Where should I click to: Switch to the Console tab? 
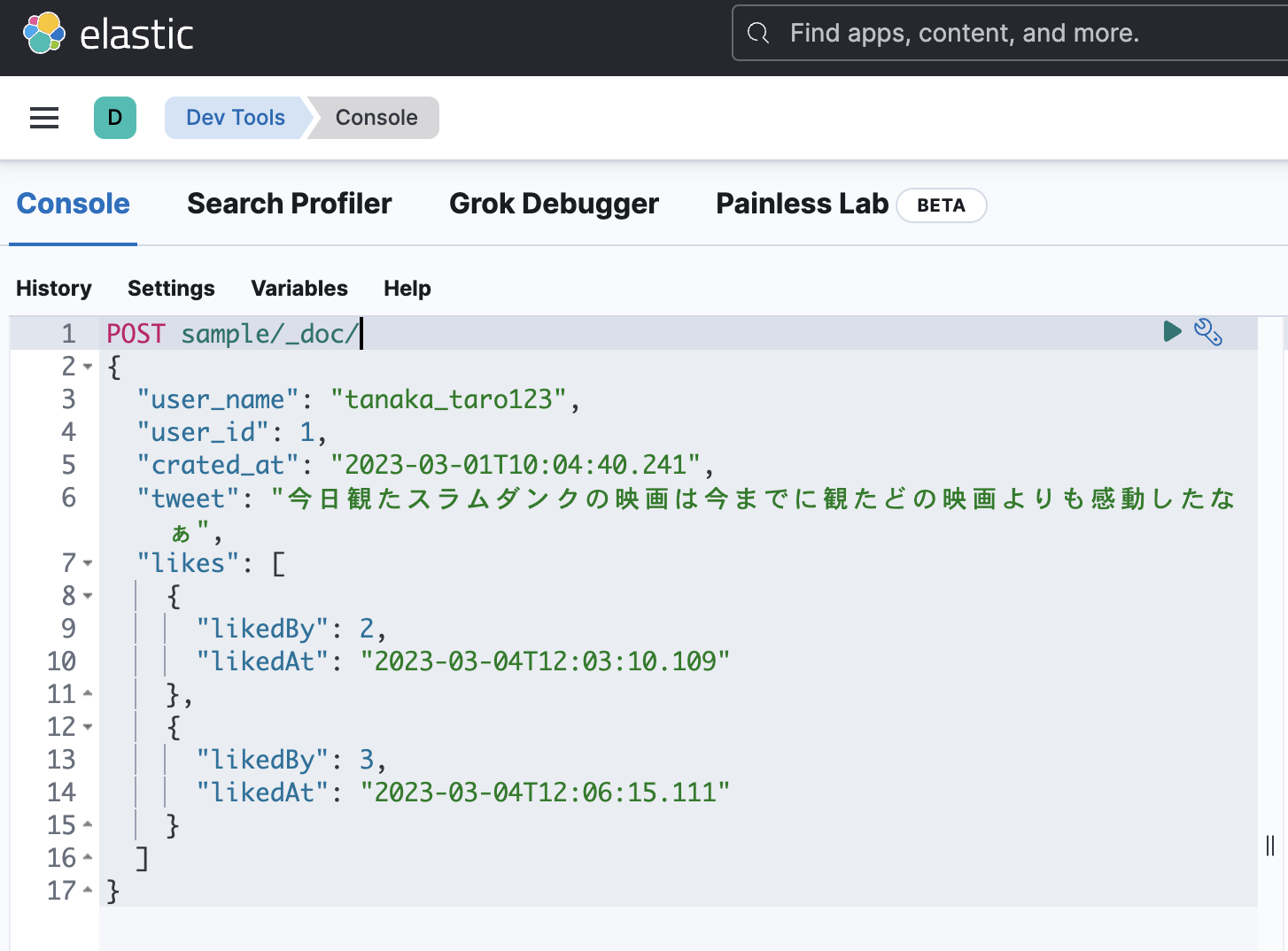coord(74,204)
